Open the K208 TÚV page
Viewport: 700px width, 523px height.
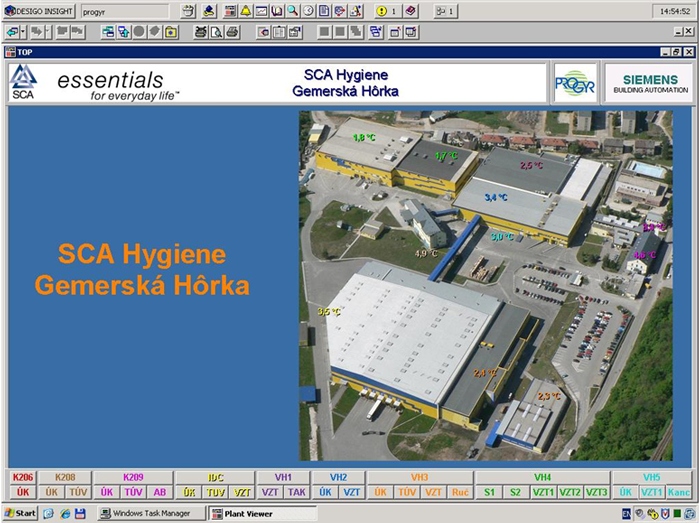[78, 492]
